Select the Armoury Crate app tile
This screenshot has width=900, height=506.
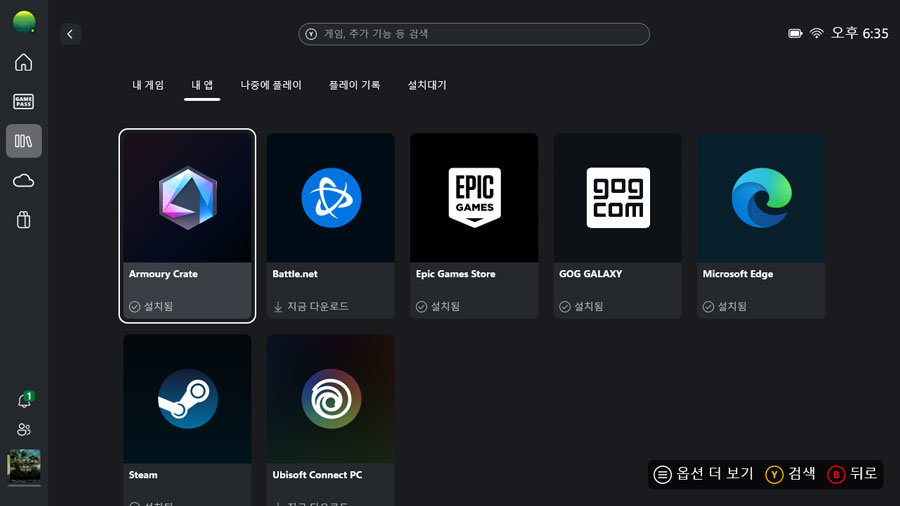point(187,226)
